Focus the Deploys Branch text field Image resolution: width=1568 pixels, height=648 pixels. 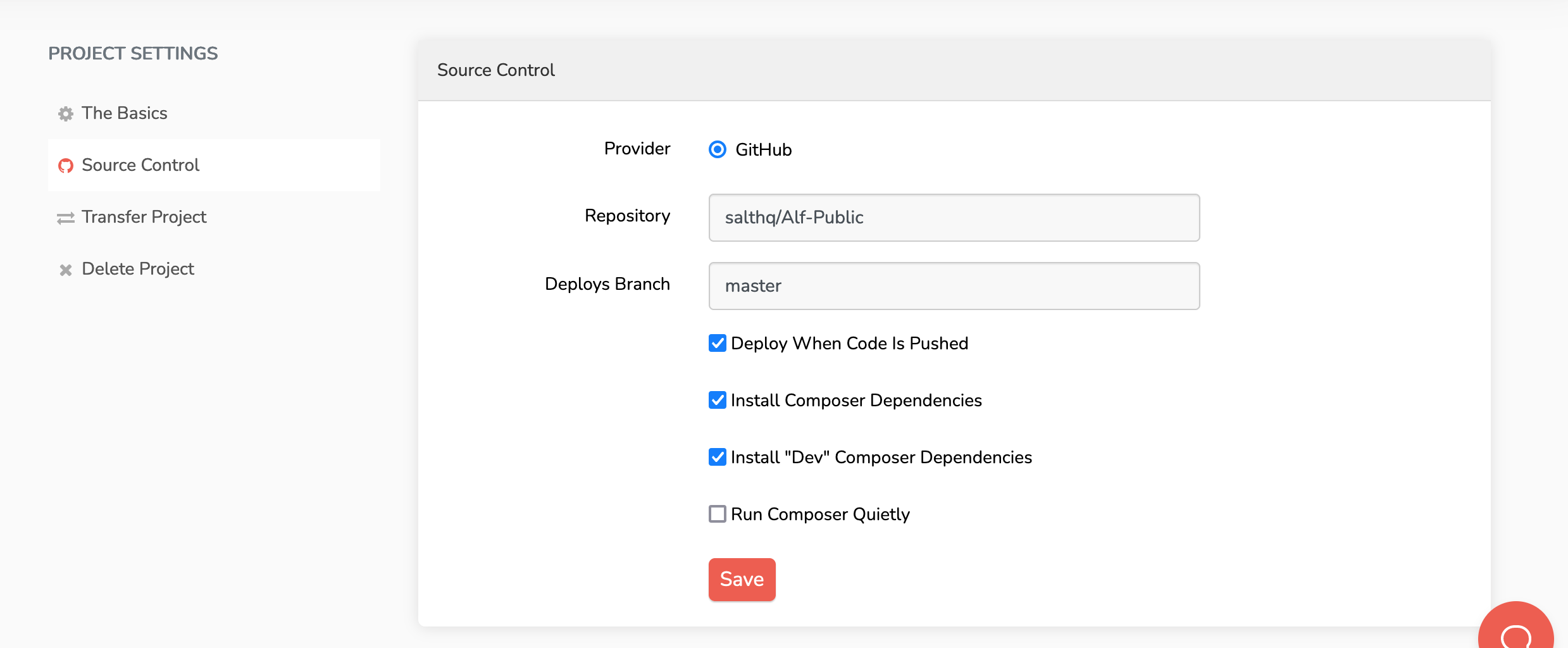[x=954, y=286]
